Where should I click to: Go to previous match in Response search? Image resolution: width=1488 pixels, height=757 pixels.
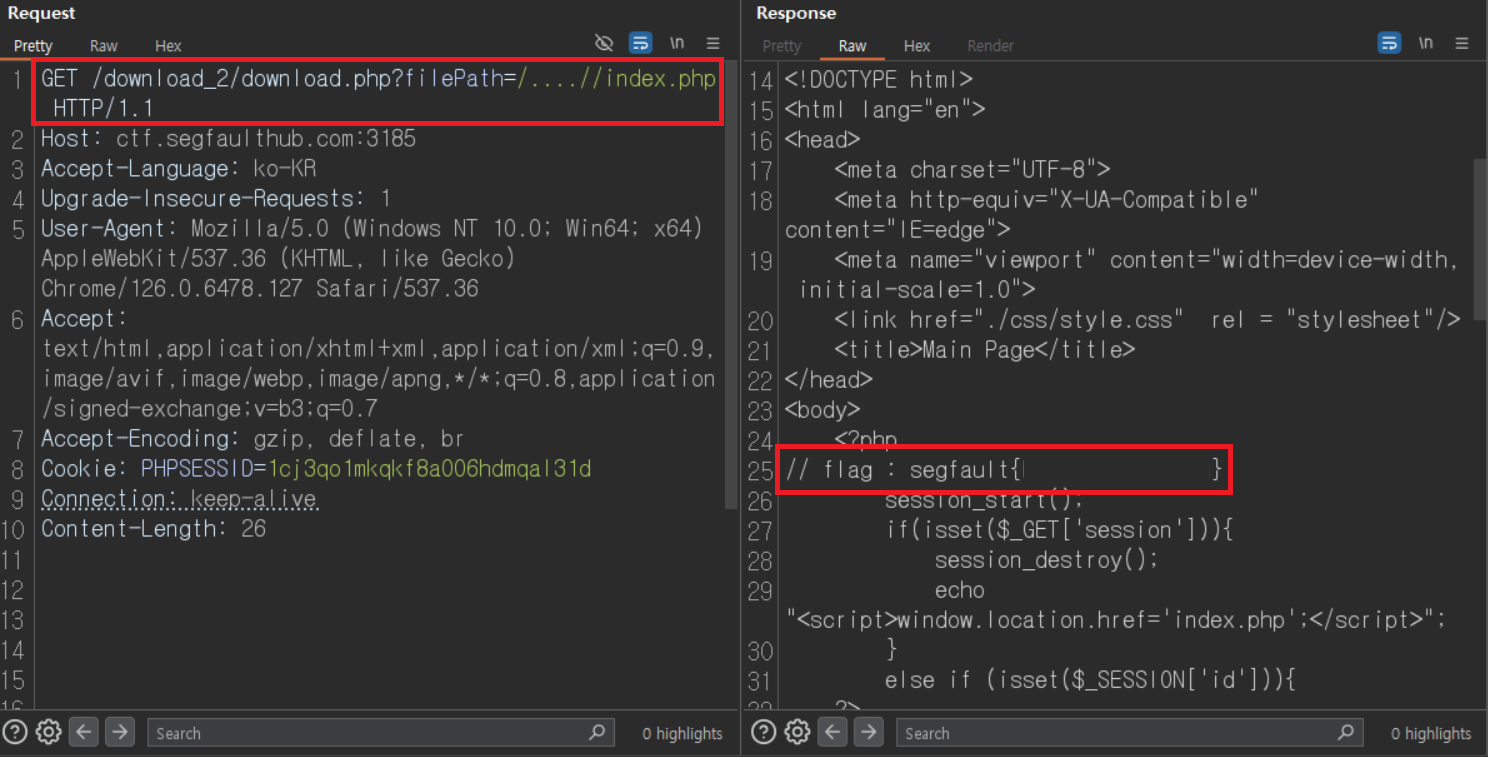[x=833, y=732]
